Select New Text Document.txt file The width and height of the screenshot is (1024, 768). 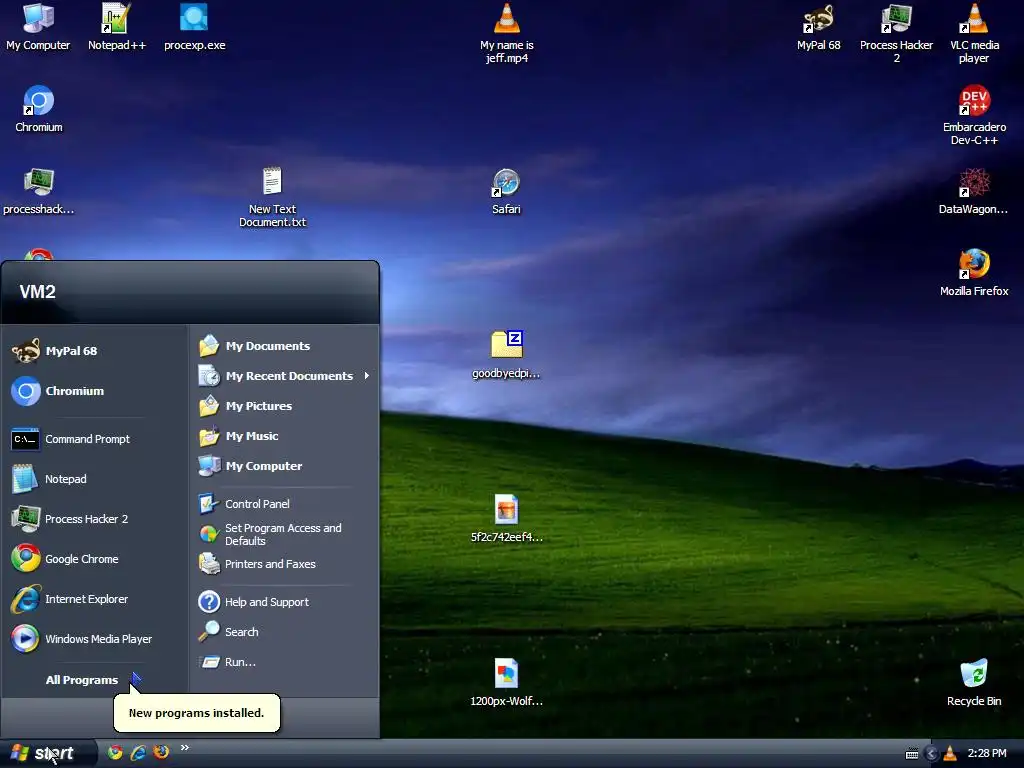(x=272, y=197)
